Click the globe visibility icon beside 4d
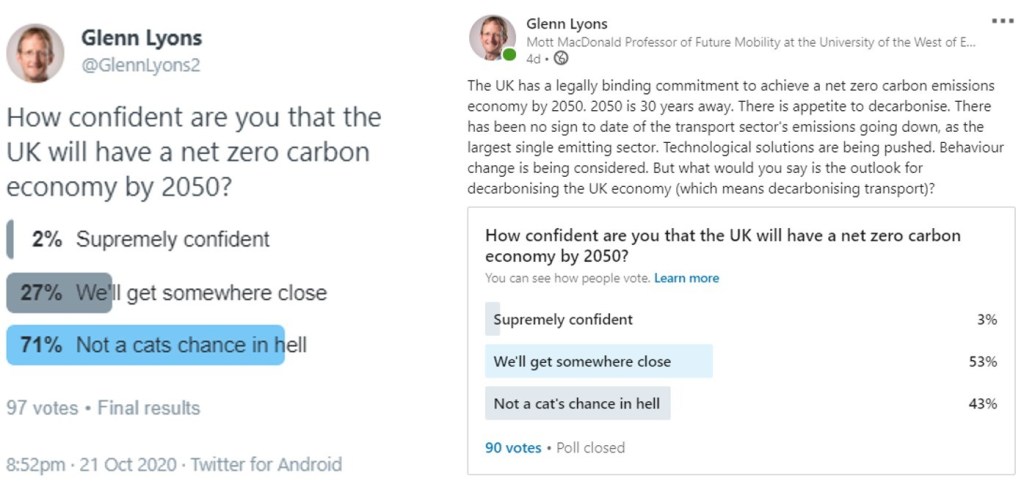 click(561, 59)
